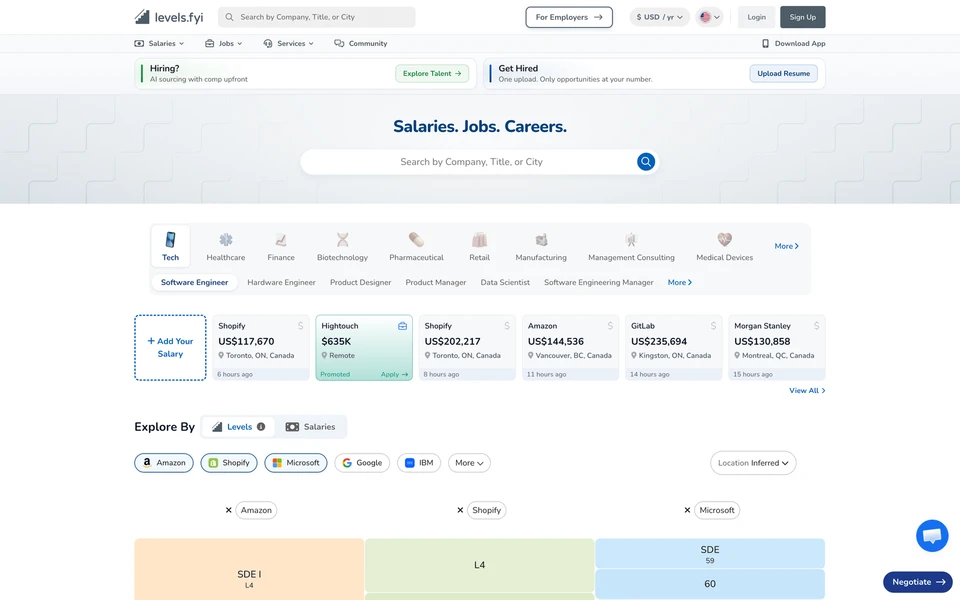
Task: Open the Location Inferred dropdown
Action: click(x=753, y=463)
